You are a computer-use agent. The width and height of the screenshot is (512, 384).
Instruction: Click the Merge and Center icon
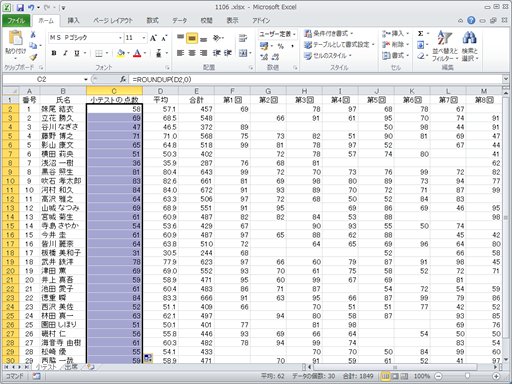pos(243,53)
